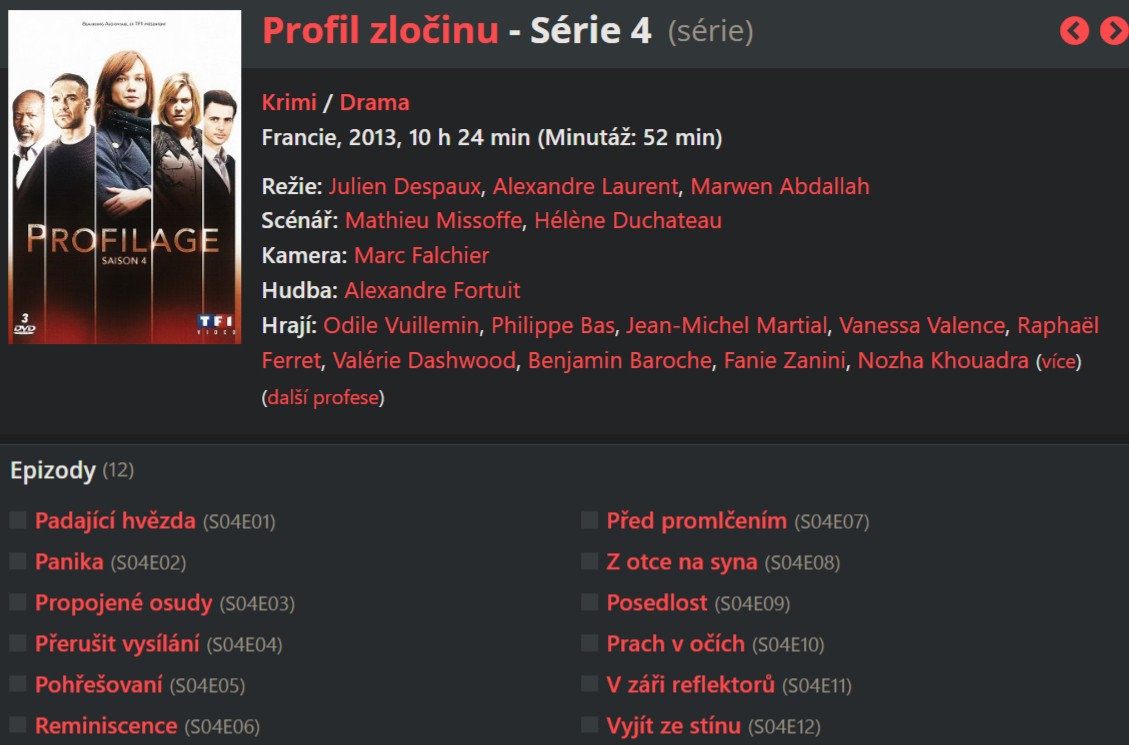Open the Profil zločinu series title link
This screenshot has height=745, width=1129.
[380, 31]
